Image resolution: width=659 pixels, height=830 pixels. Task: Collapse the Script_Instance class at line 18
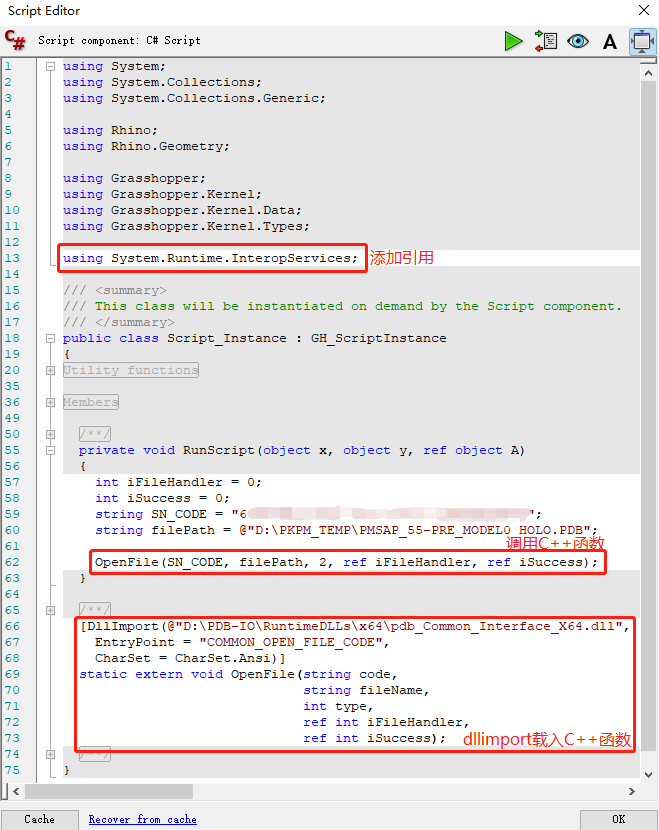[50, 338]
